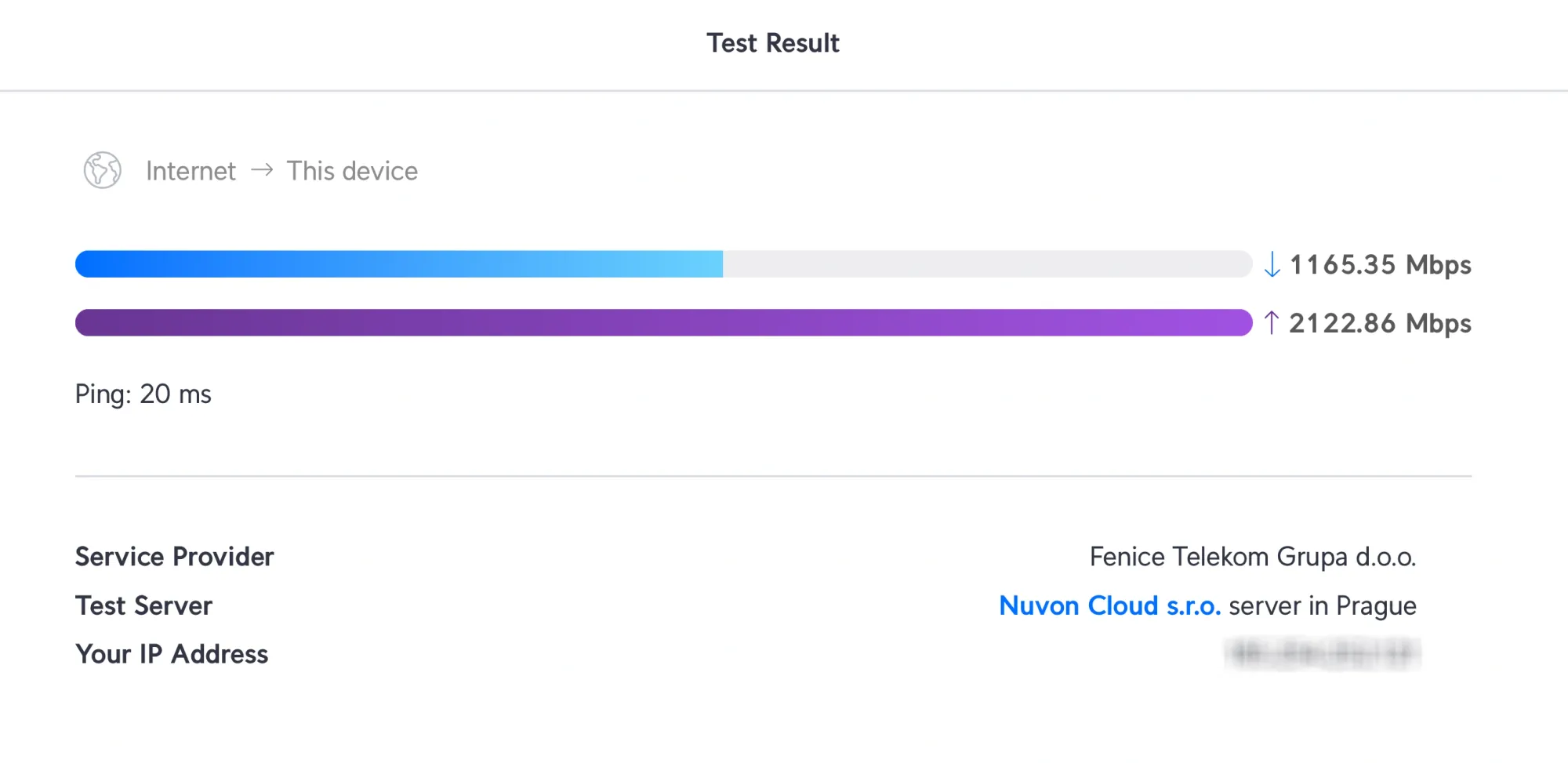Click the server in Prague text
This screenshot has height=763, width=1568.
pos(1322,605)
